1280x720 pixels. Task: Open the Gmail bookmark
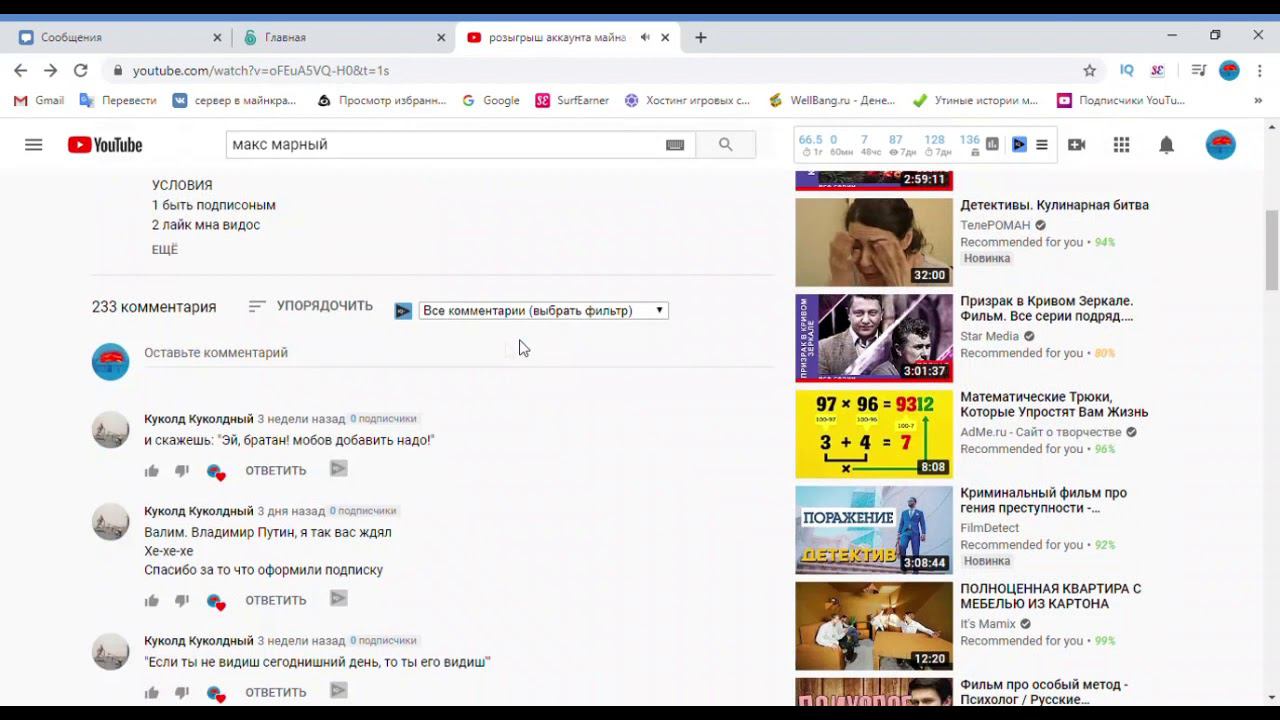pos(39,100)
